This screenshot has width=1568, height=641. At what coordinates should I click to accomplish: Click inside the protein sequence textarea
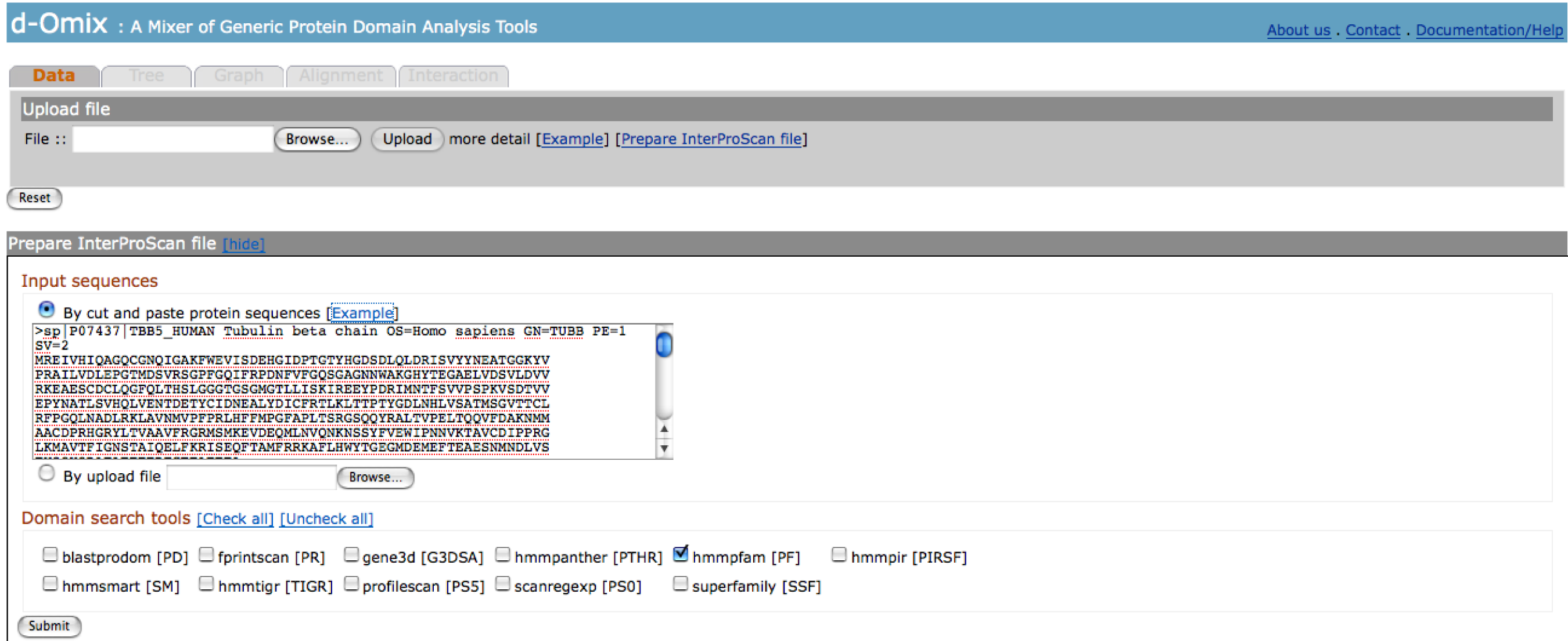coord(344,391)
